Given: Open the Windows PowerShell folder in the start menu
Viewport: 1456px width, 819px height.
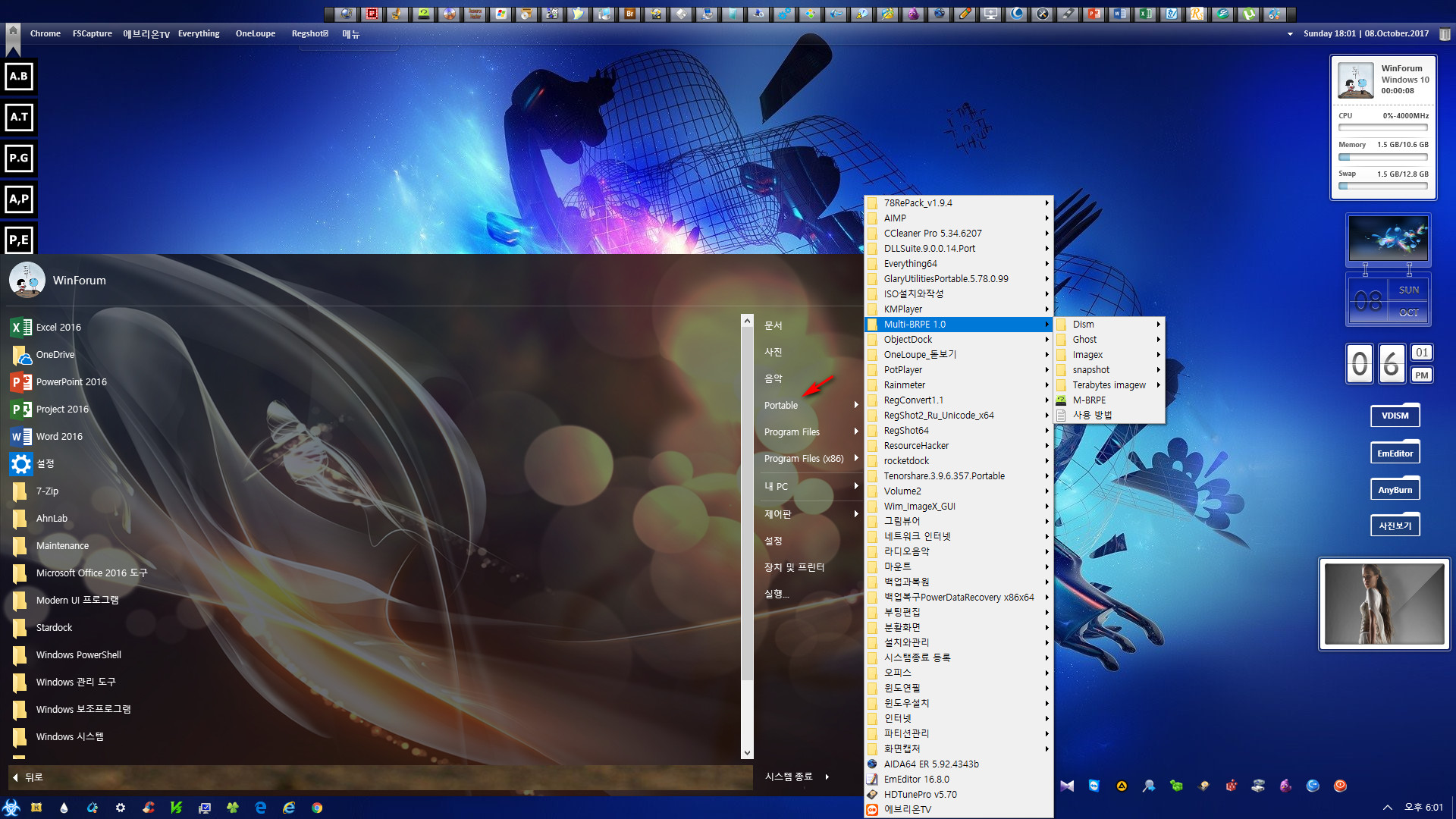Looking at the screenshot, I should coord(67,655).
